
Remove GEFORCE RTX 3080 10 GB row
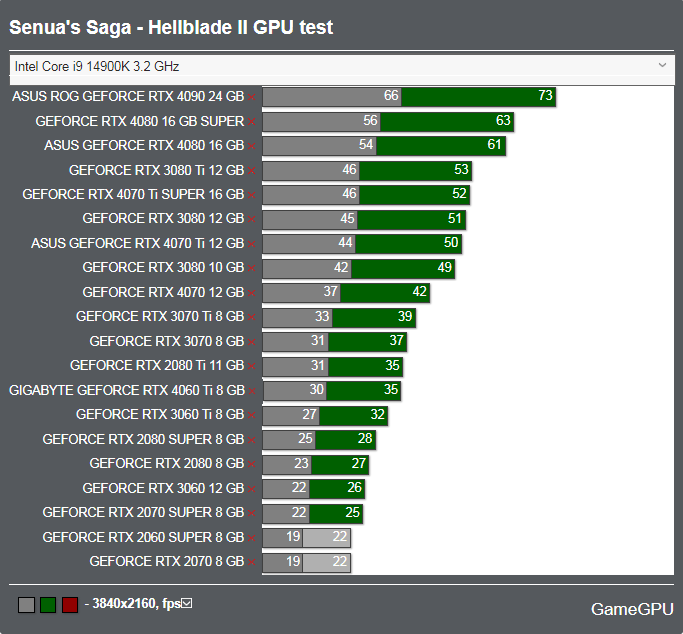pyautogui.click(x=251, y=268)
